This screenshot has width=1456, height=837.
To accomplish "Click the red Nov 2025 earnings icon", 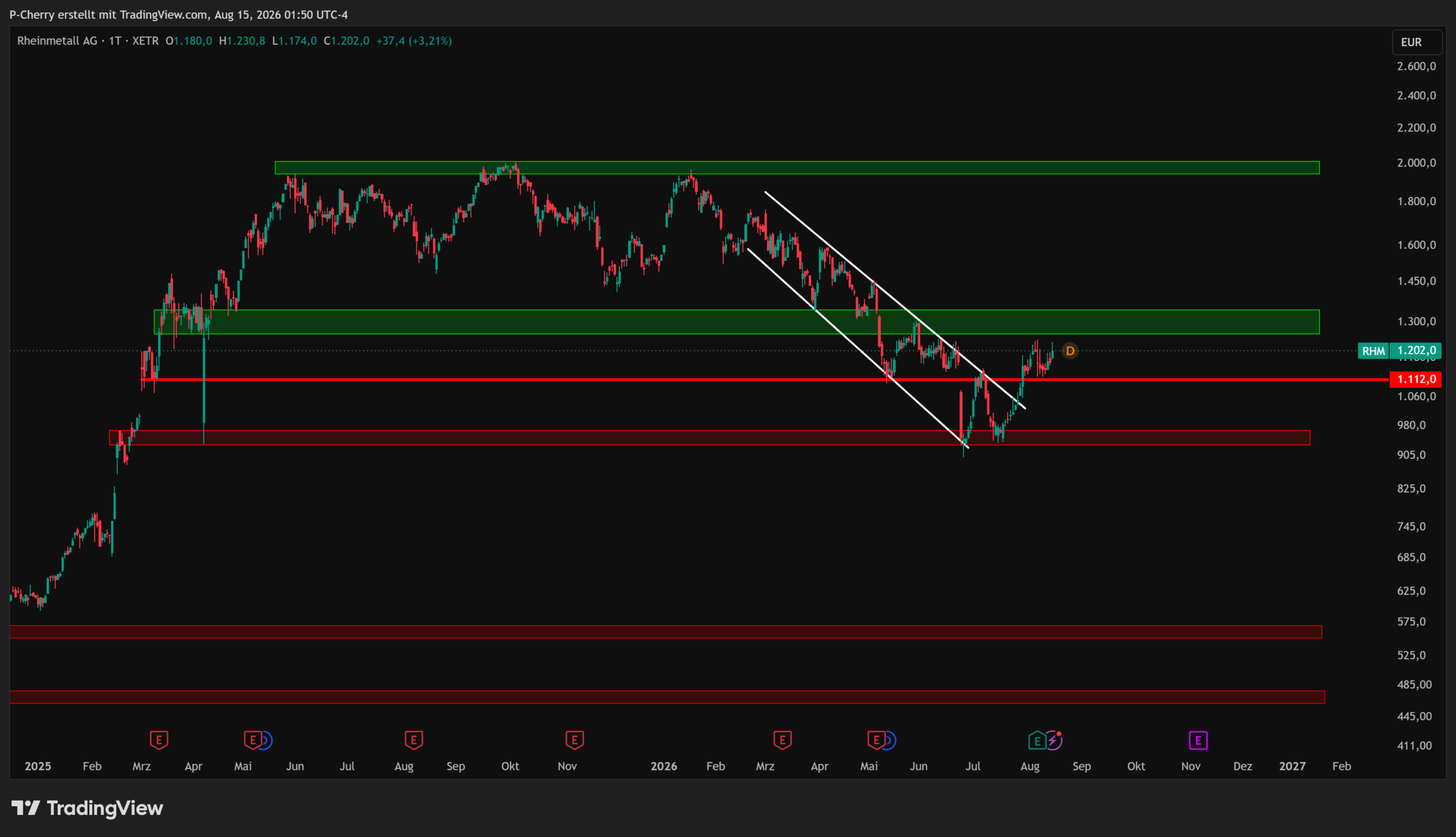I will 575,740.
